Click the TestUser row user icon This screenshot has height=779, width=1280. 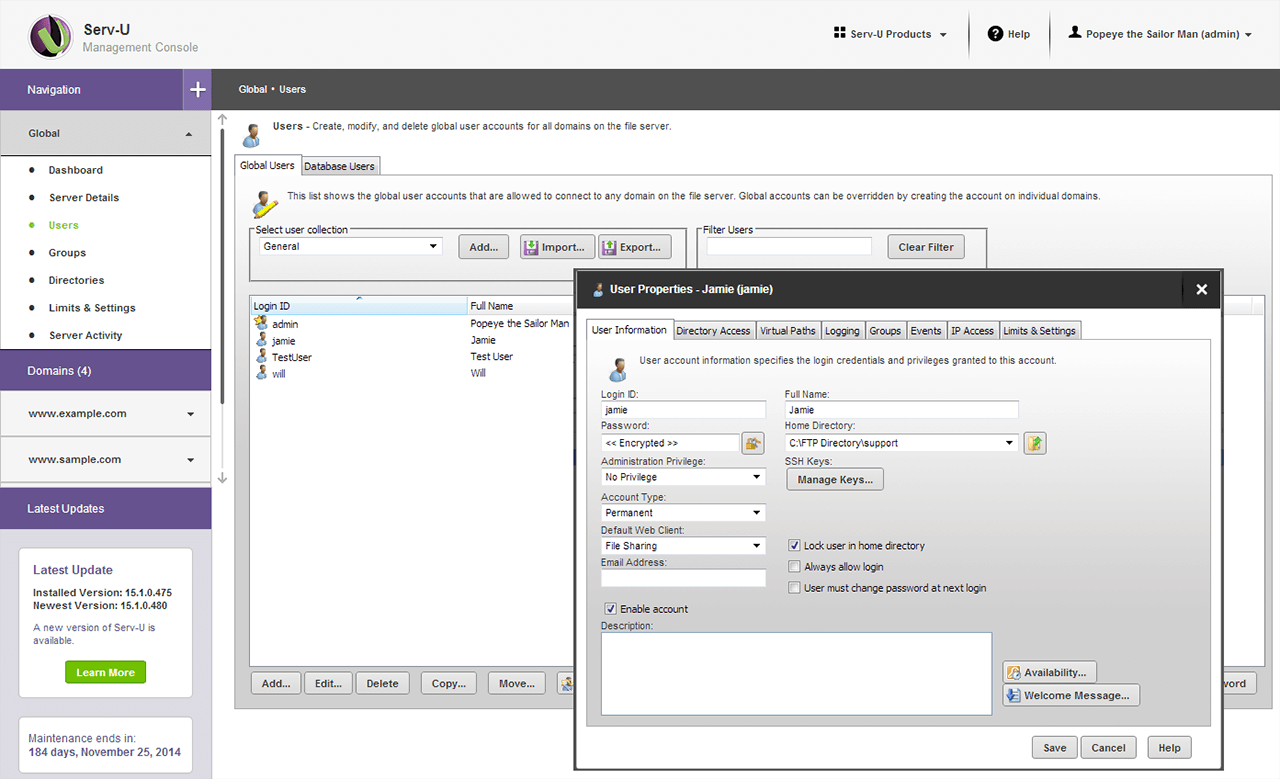(x=262, y=356)
